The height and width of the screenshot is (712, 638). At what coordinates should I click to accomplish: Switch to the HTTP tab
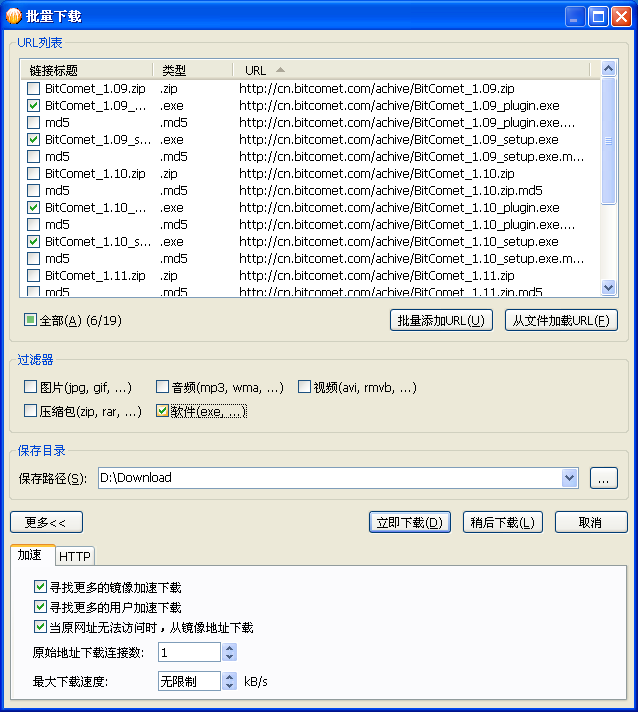click(74, 556)
